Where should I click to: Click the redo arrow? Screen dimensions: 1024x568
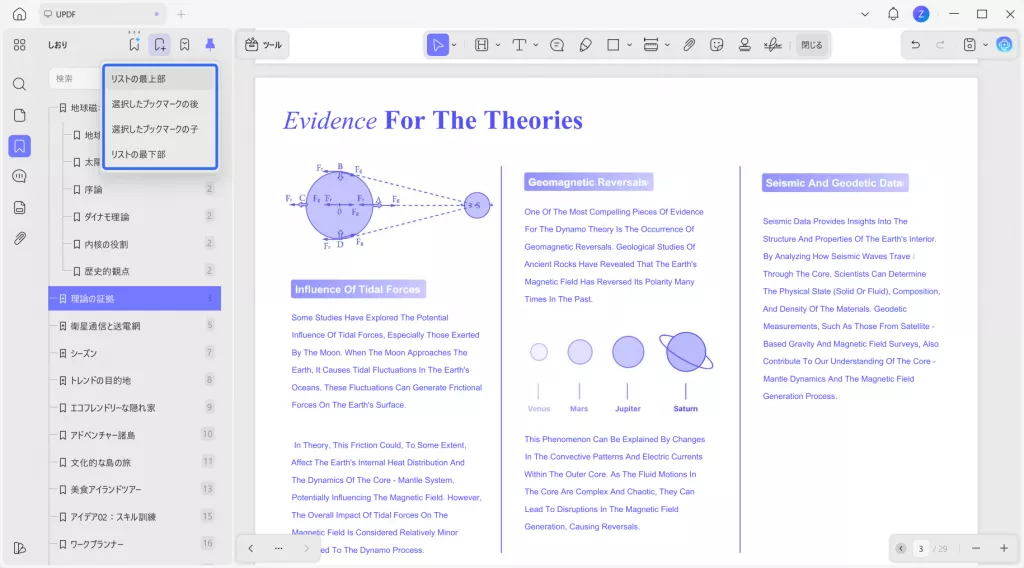pyautogui.click(x=940, y=45)
